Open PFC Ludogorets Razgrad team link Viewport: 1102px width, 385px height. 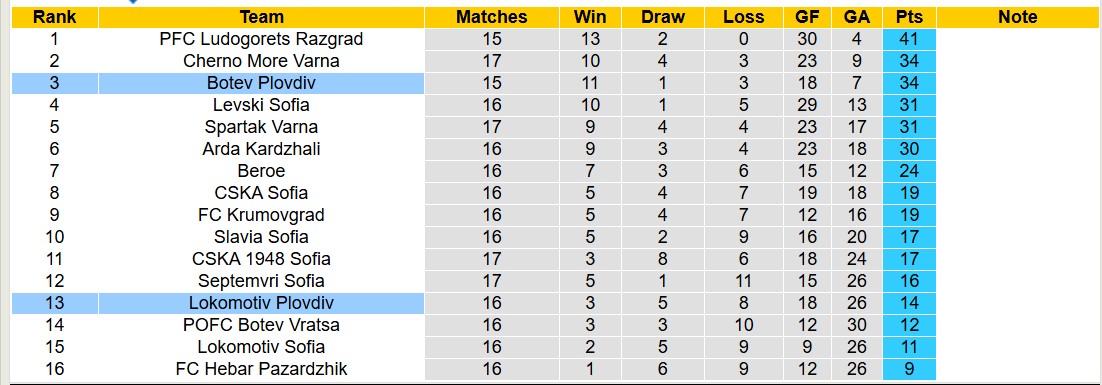pyautogui.click(x=261, y=39)
